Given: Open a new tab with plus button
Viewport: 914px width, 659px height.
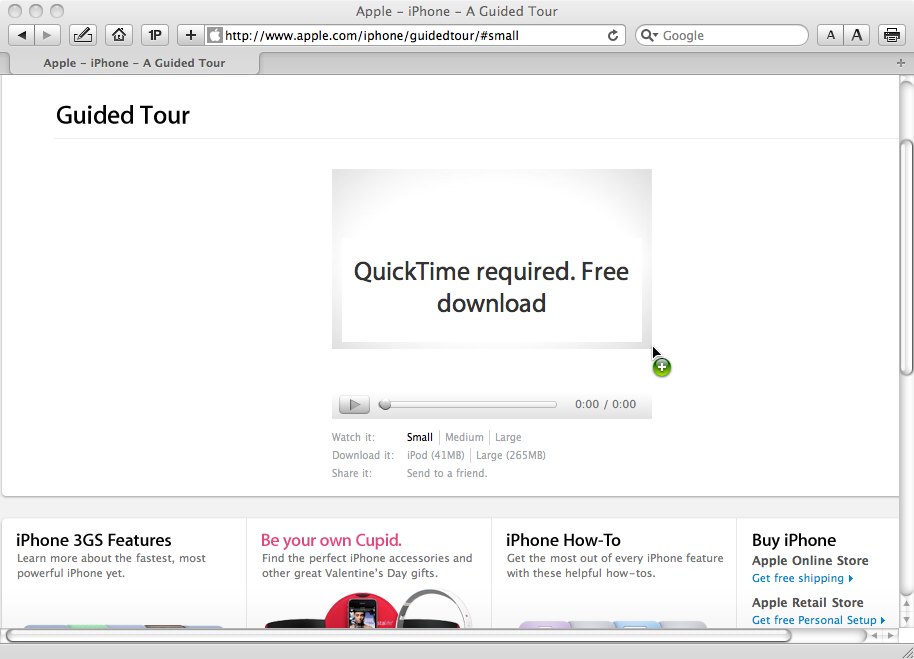Looking at the screenshot, I should (x=901, y=63).
